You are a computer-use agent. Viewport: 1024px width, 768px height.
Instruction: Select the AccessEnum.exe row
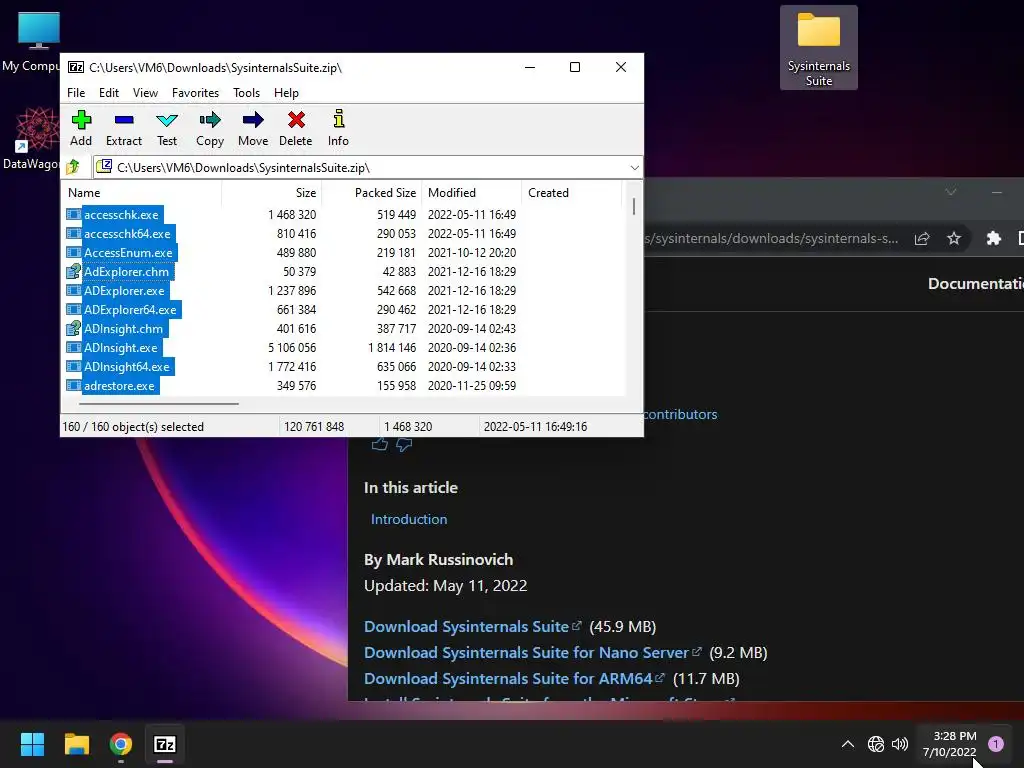[343, 252]
